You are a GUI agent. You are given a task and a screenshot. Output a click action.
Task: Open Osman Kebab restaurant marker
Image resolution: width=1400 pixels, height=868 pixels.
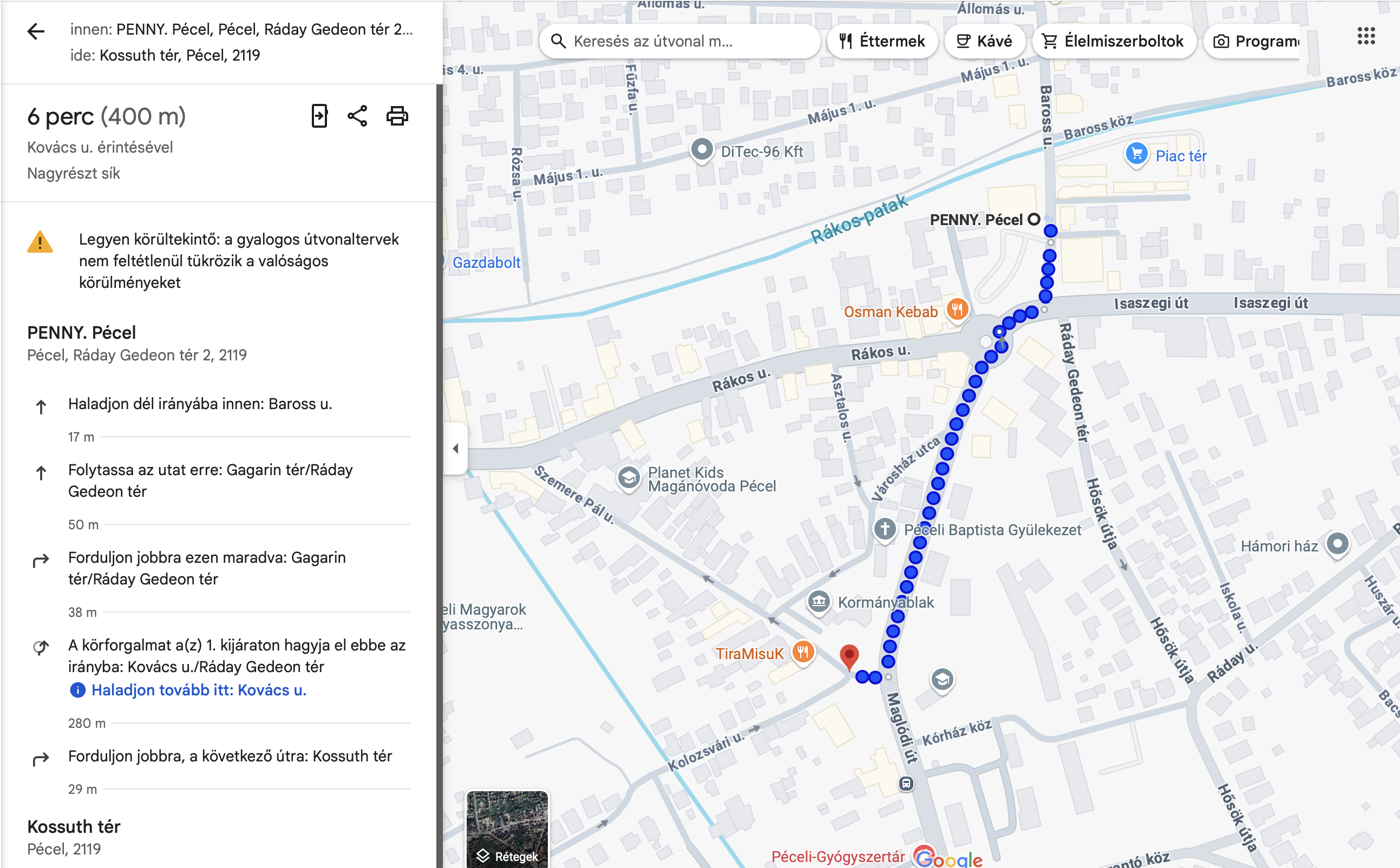click(957, 311)
